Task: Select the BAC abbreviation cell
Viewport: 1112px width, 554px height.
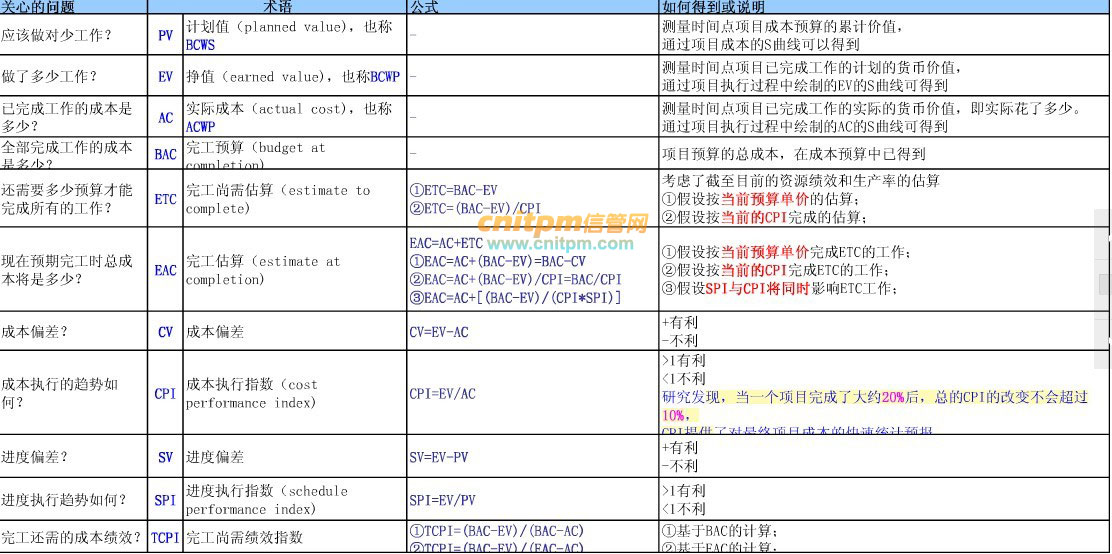Action: pyautogui.click(x=165, y=154)
